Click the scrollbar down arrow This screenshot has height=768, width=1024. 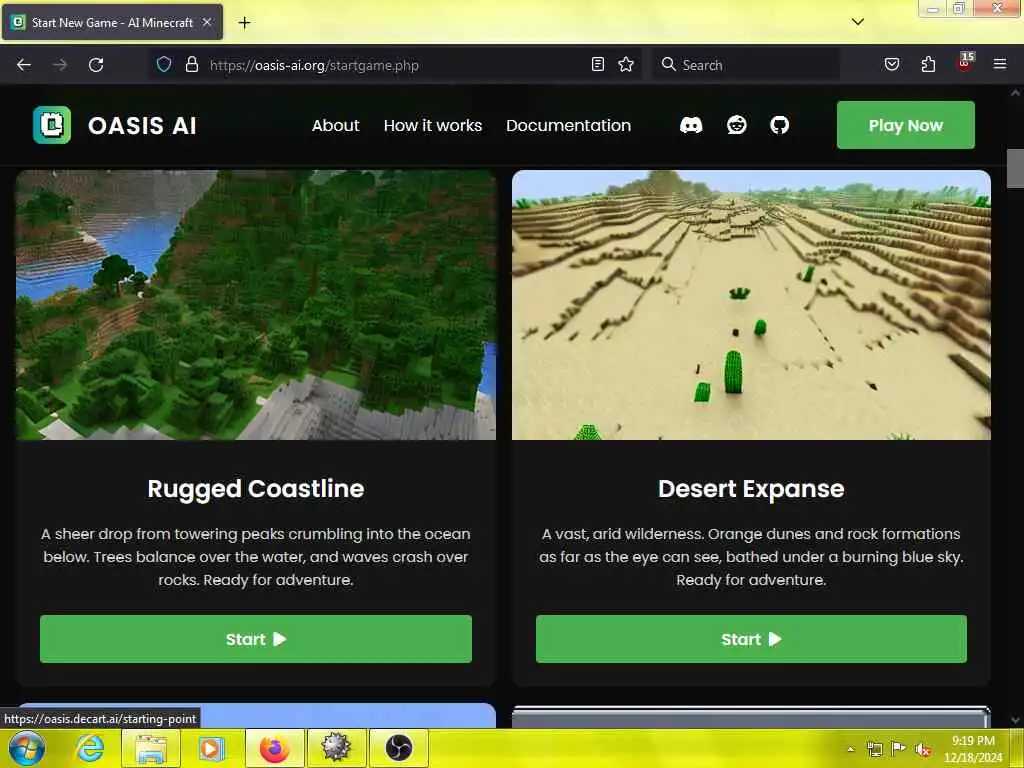coord(1015,720)
